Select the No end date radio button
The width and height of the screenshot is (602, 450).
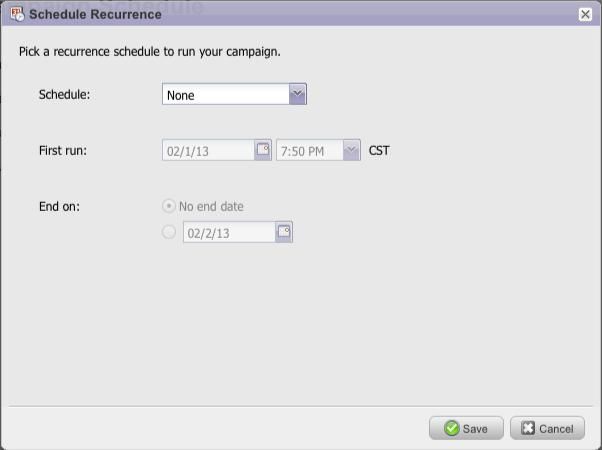tap(168, 207)
